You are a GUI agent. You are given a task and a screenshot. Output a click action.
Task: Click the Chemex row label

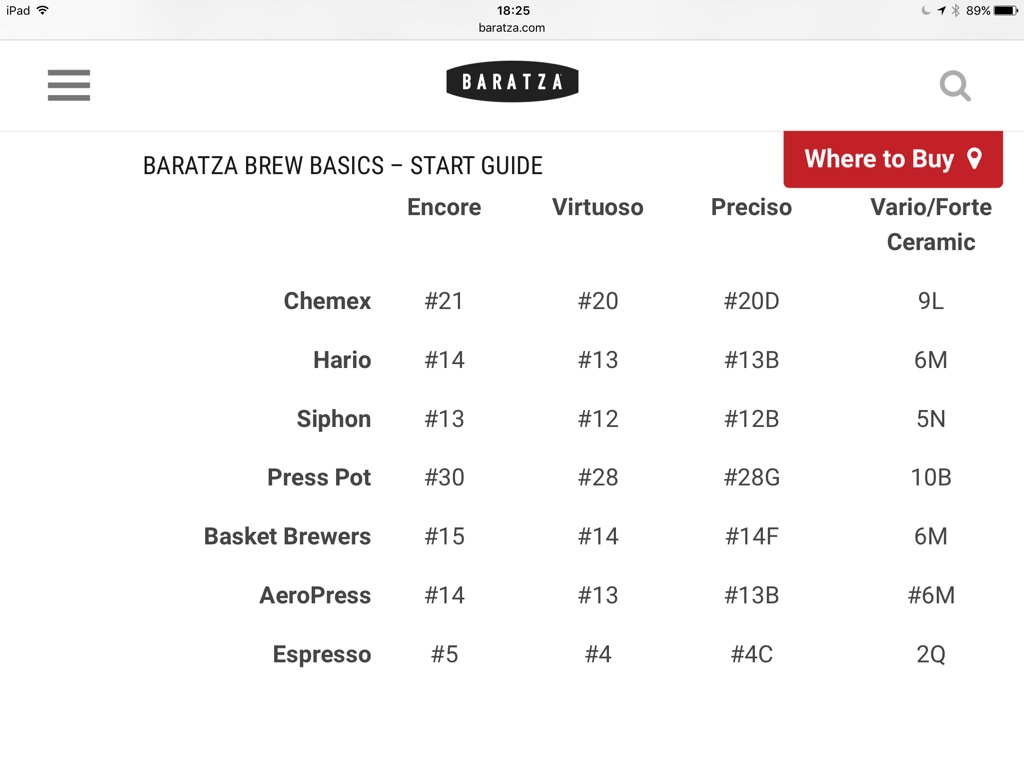tap(327, 301)
